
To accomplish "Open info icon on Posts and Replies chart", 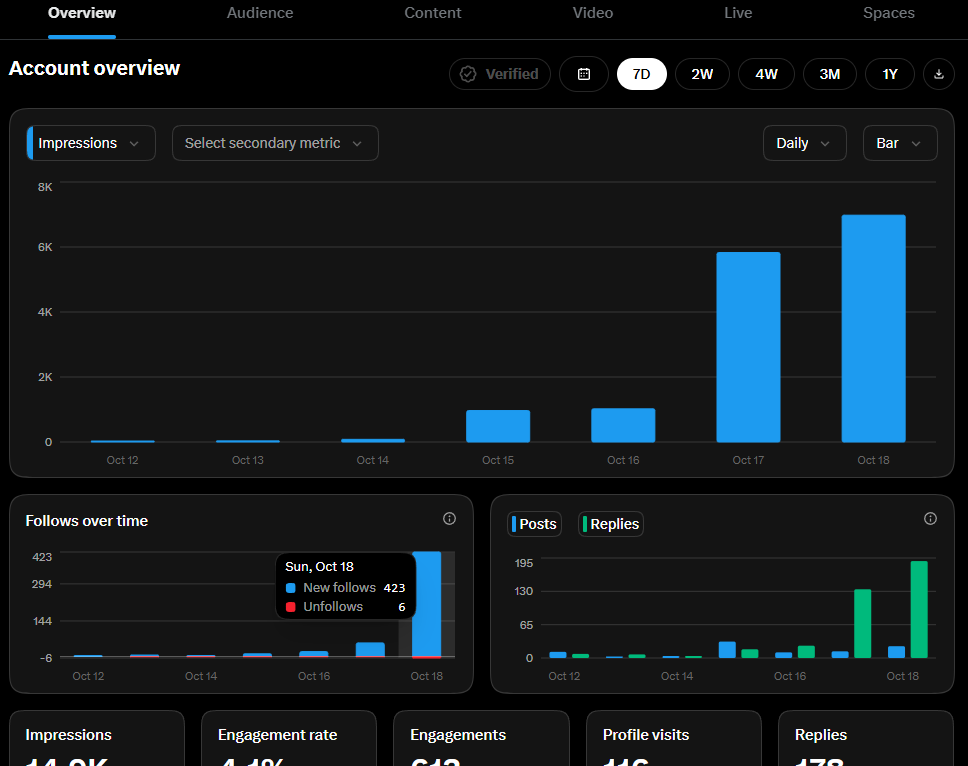I will 930,518.
